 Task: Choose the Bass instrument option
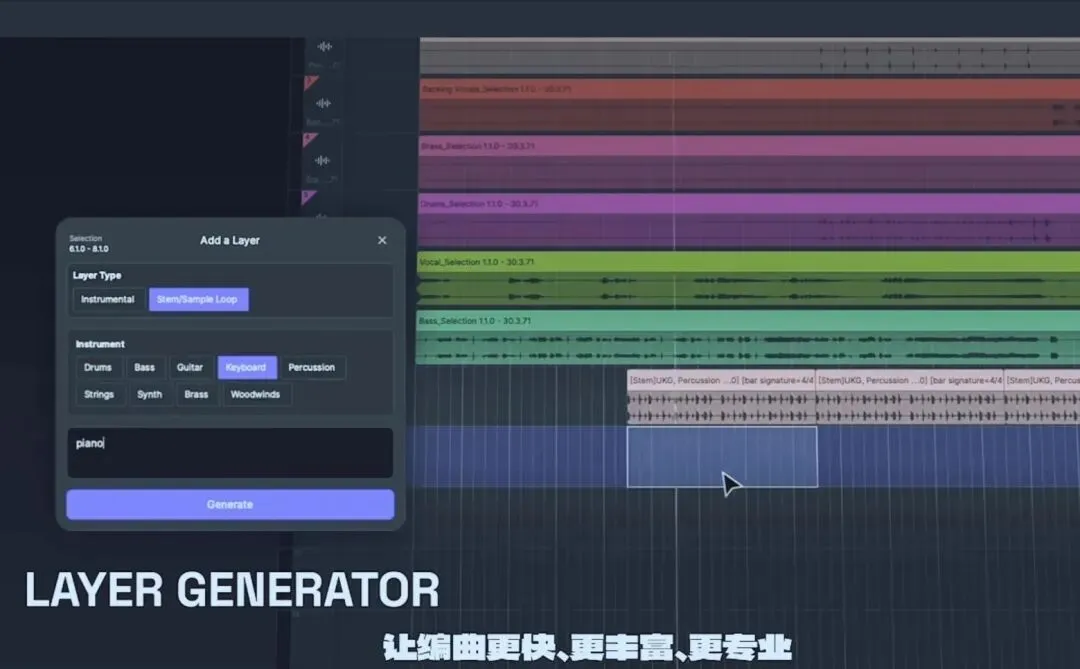[145, 368]
